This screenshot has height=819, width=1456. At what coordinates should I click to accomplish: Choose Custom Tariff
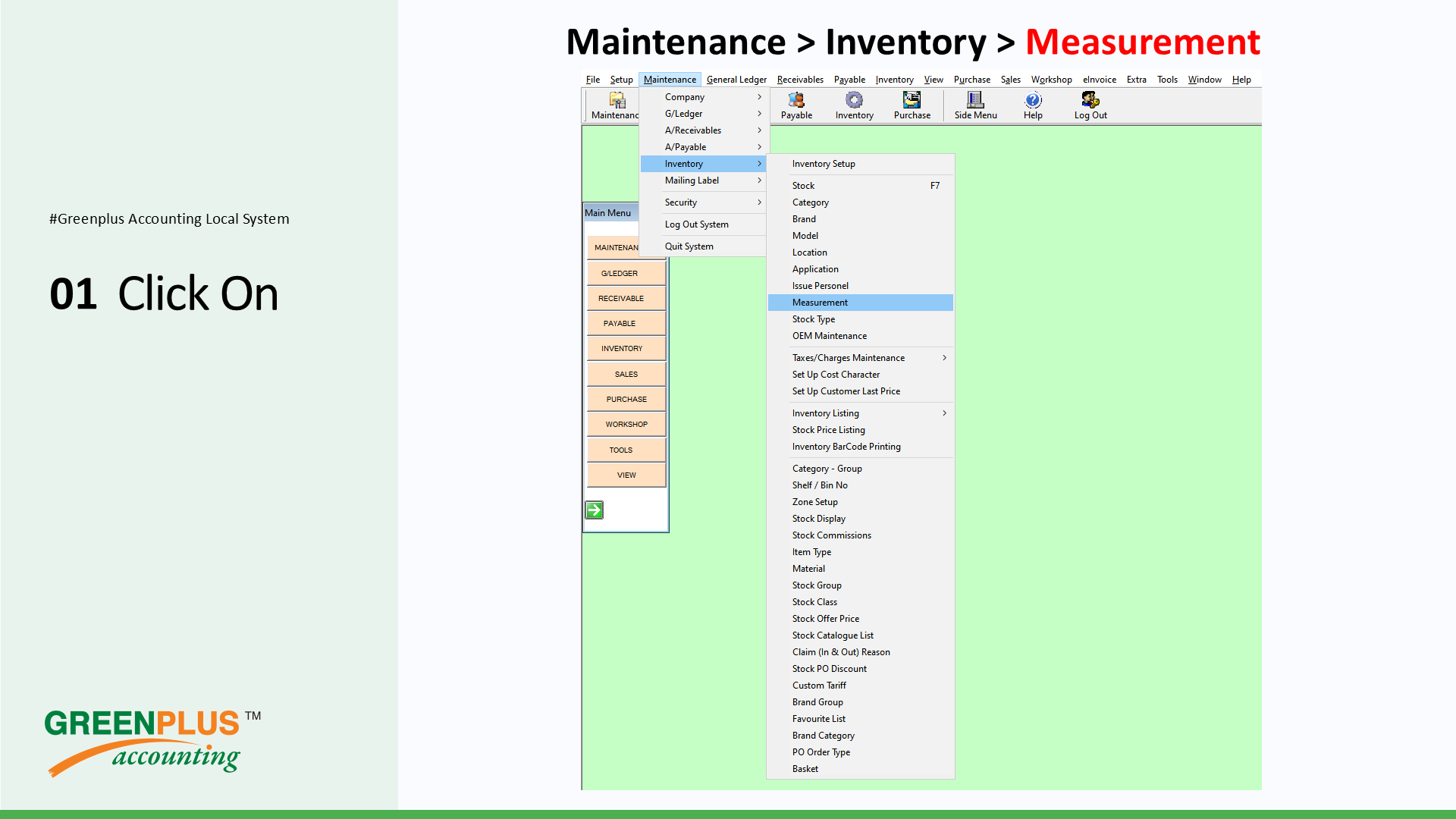click(861, 686)
